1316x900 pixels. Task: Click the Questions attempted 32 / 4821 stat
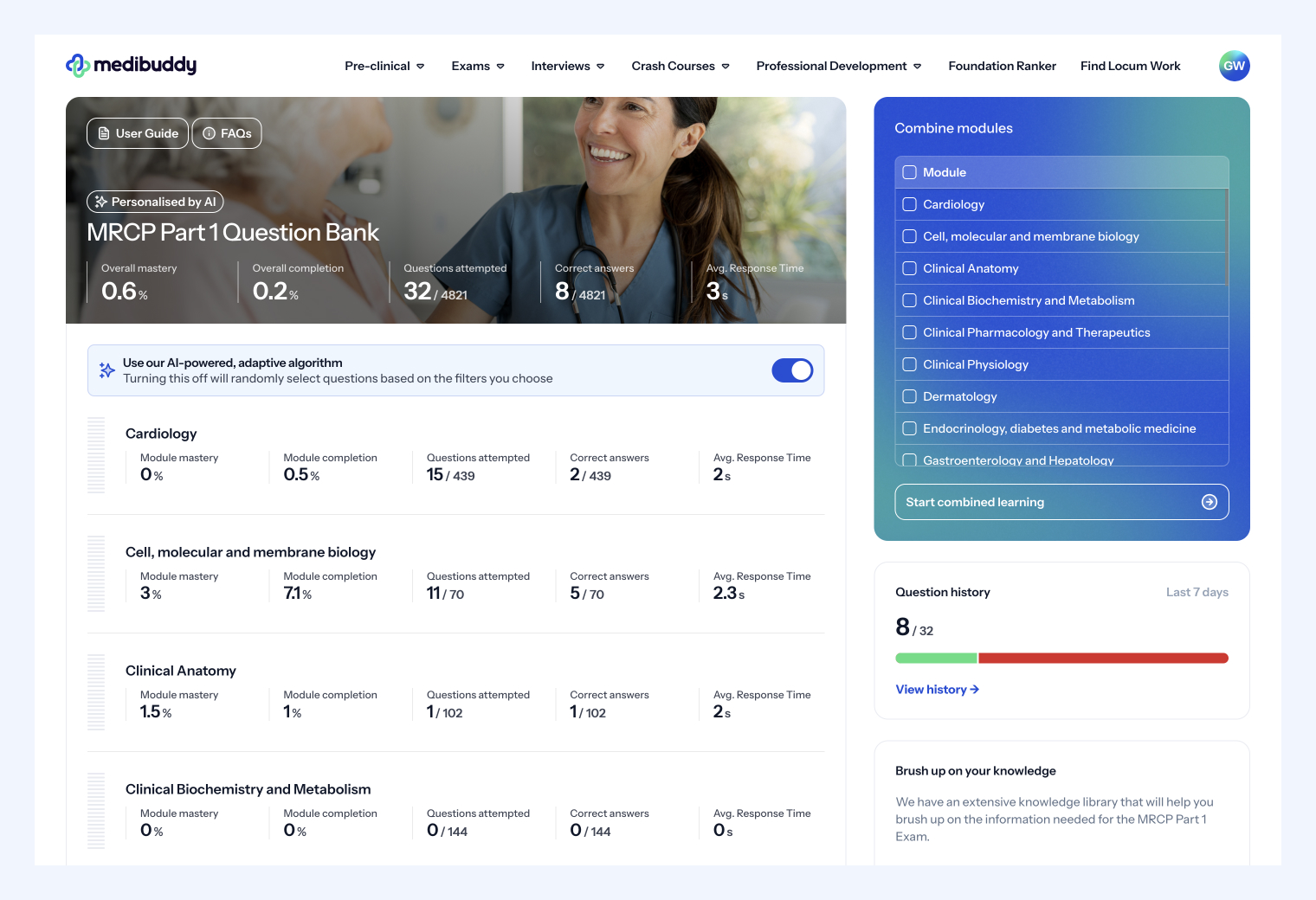(x=455, y=283)
